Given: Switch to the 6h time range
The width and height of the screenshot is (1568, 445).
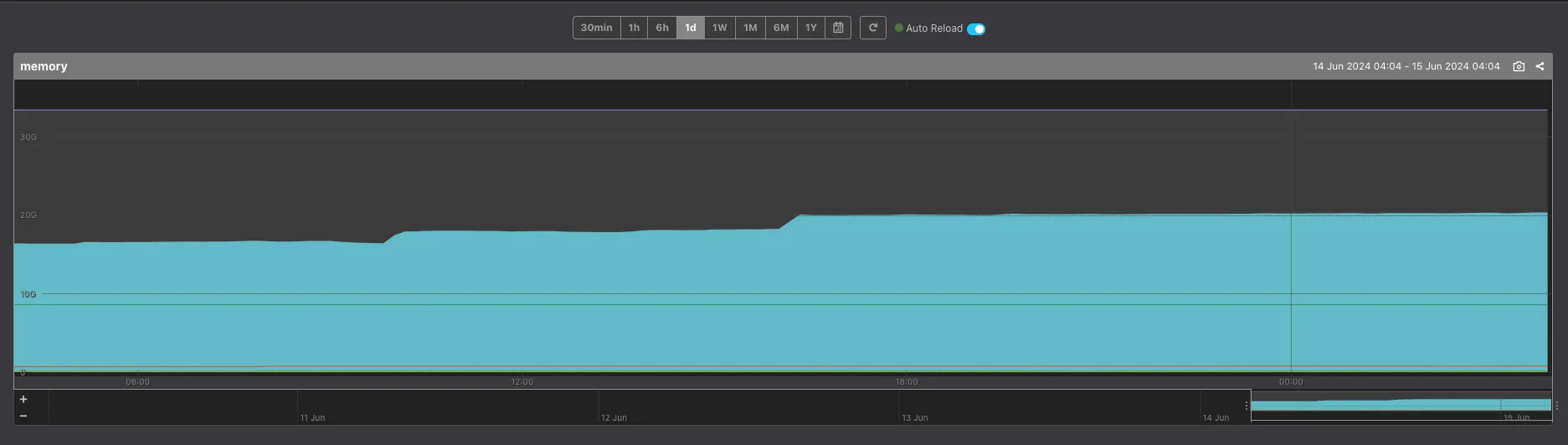Looking at the screenshot, I should [662, 28].
